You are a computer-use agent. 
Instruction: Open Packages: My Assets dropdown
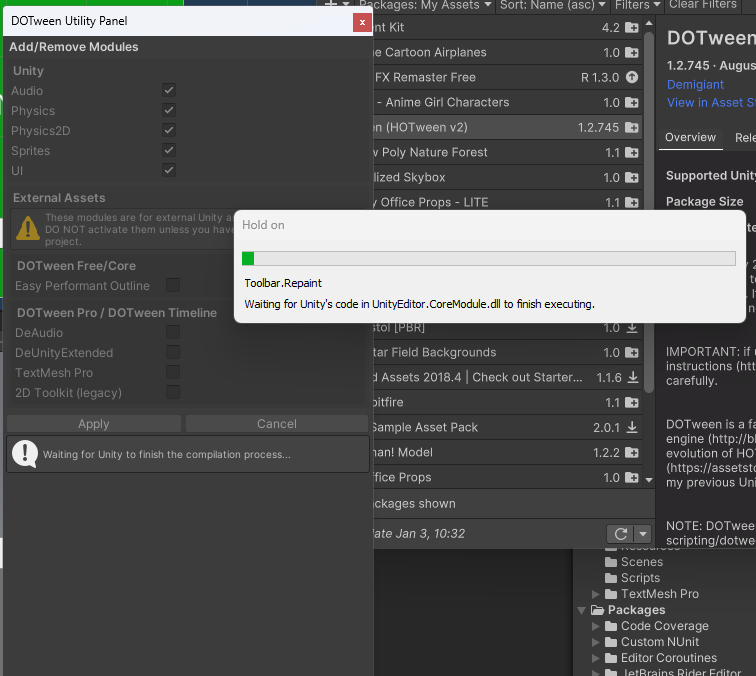tap(425, 5)
